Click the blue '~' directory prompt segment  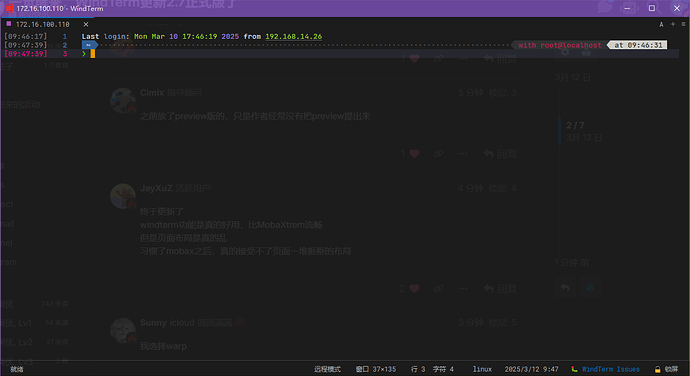89,45
